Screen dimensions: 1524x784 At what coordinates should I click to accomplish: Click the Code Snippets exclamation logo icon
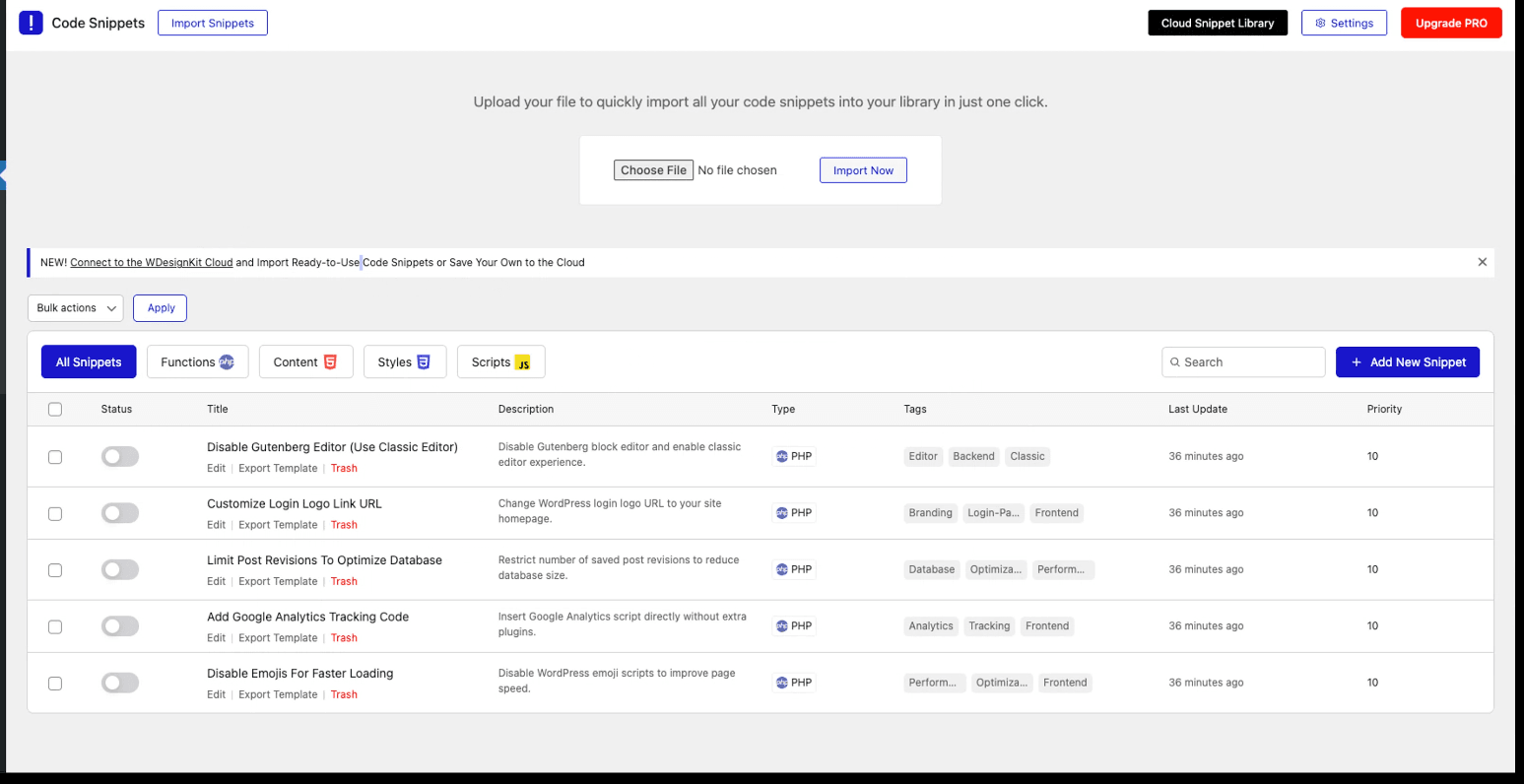tap(31, 22)
